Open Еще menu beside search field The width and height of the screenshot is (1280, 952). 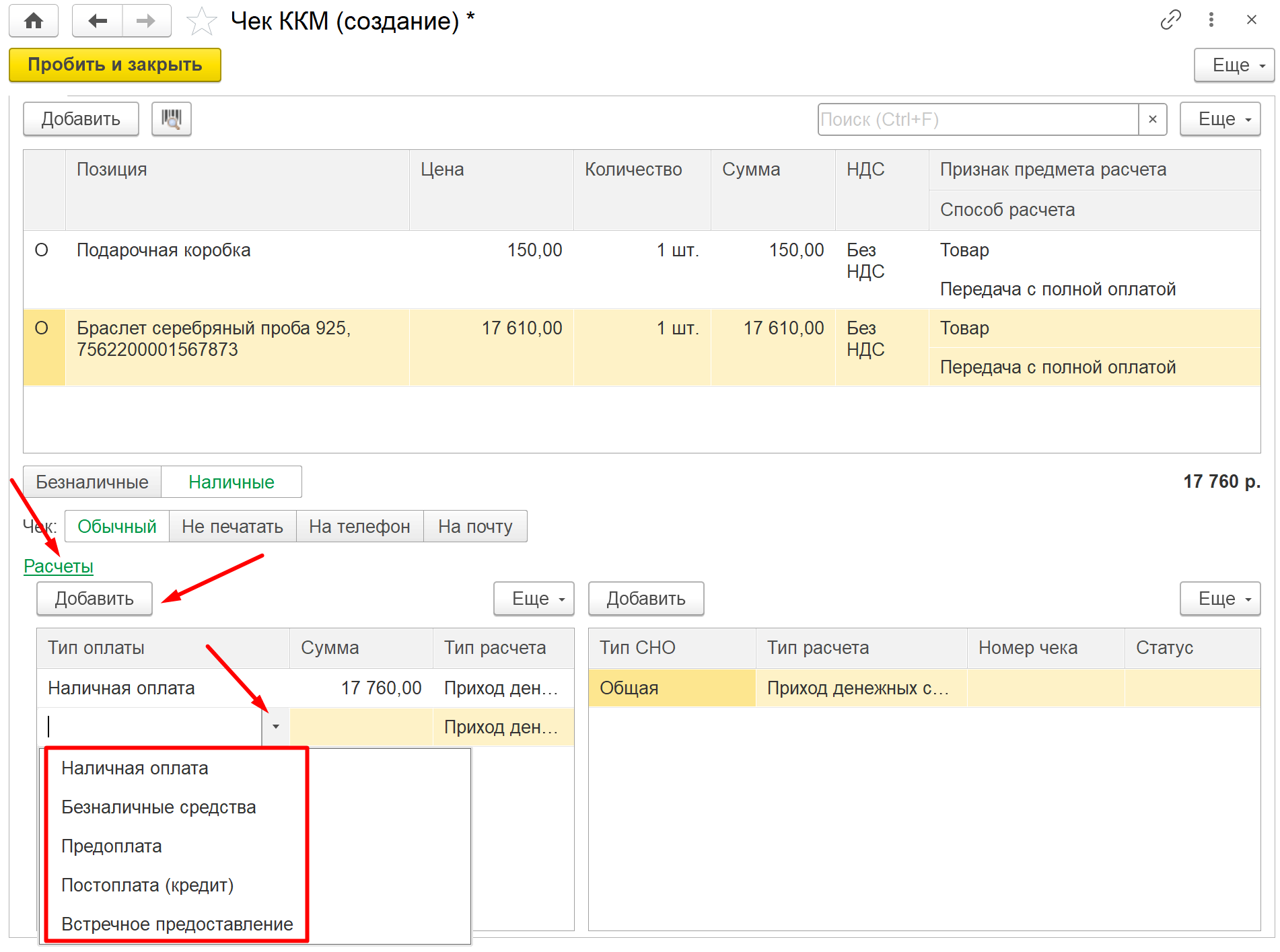pos(1220,119)
